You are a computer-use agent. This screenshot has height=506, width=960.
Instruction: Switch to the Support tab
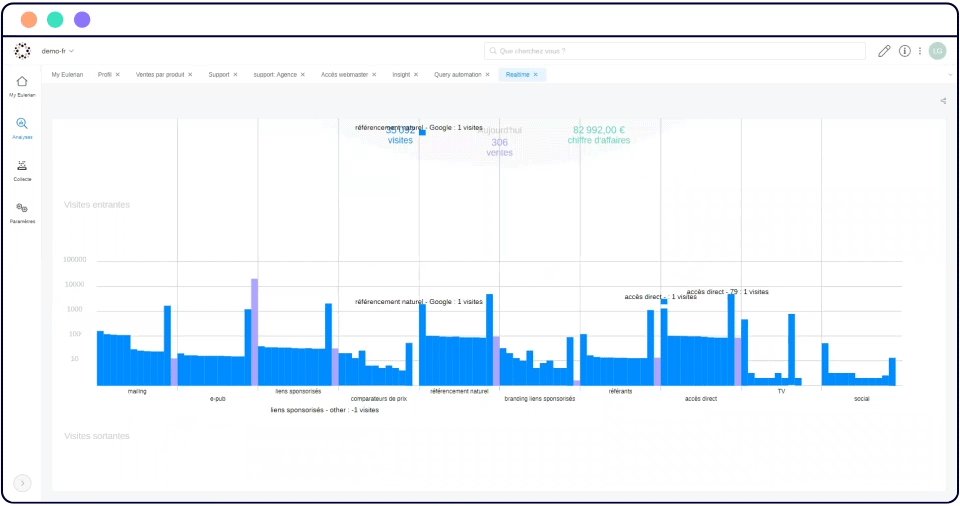click(219, 75)
